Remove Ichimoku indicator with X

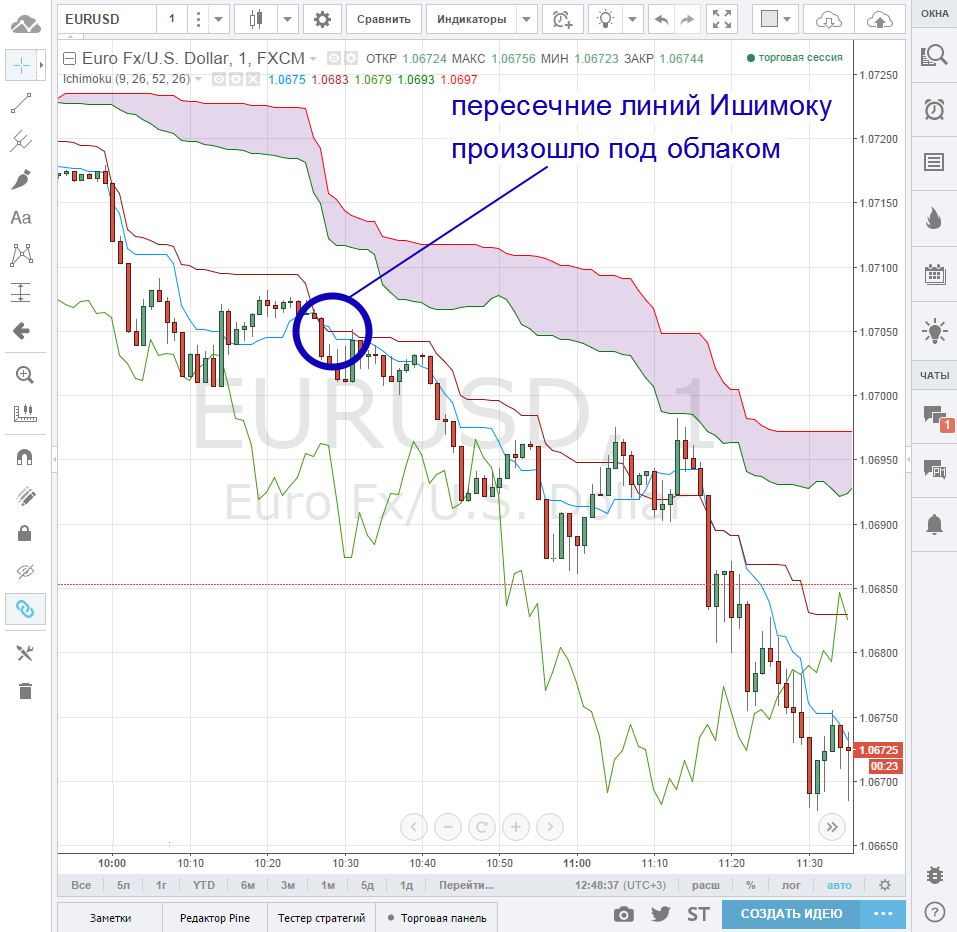(x=253, y=79)
